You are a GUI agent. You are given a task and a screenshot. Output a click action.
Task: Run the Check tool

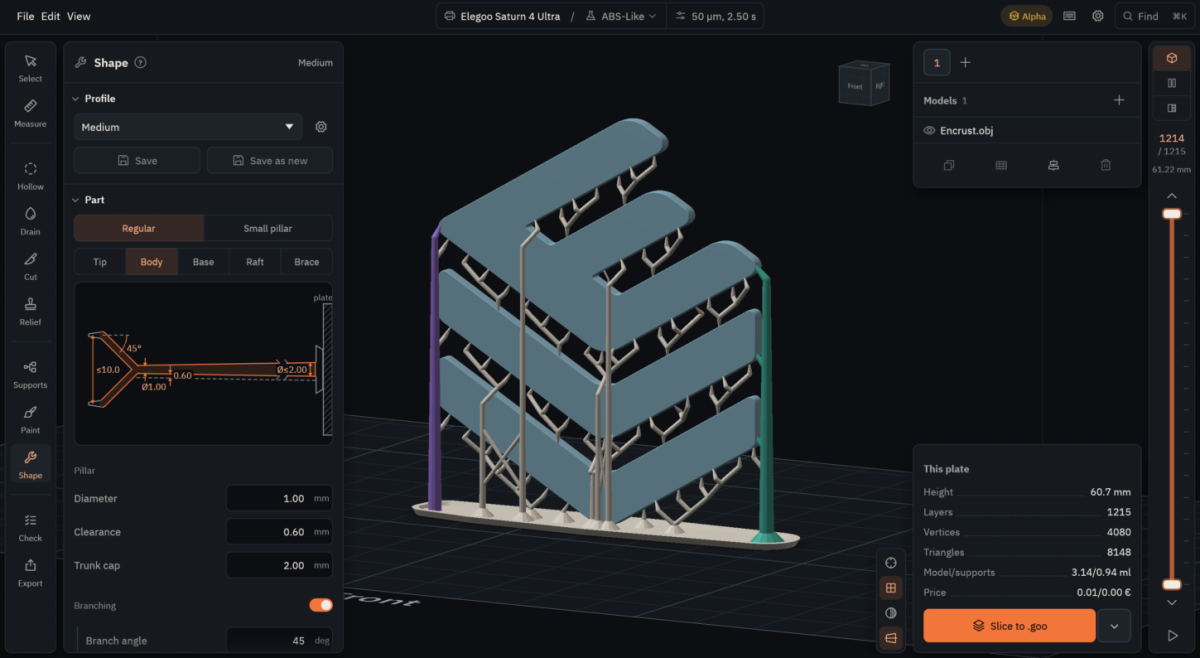point(30,527)
